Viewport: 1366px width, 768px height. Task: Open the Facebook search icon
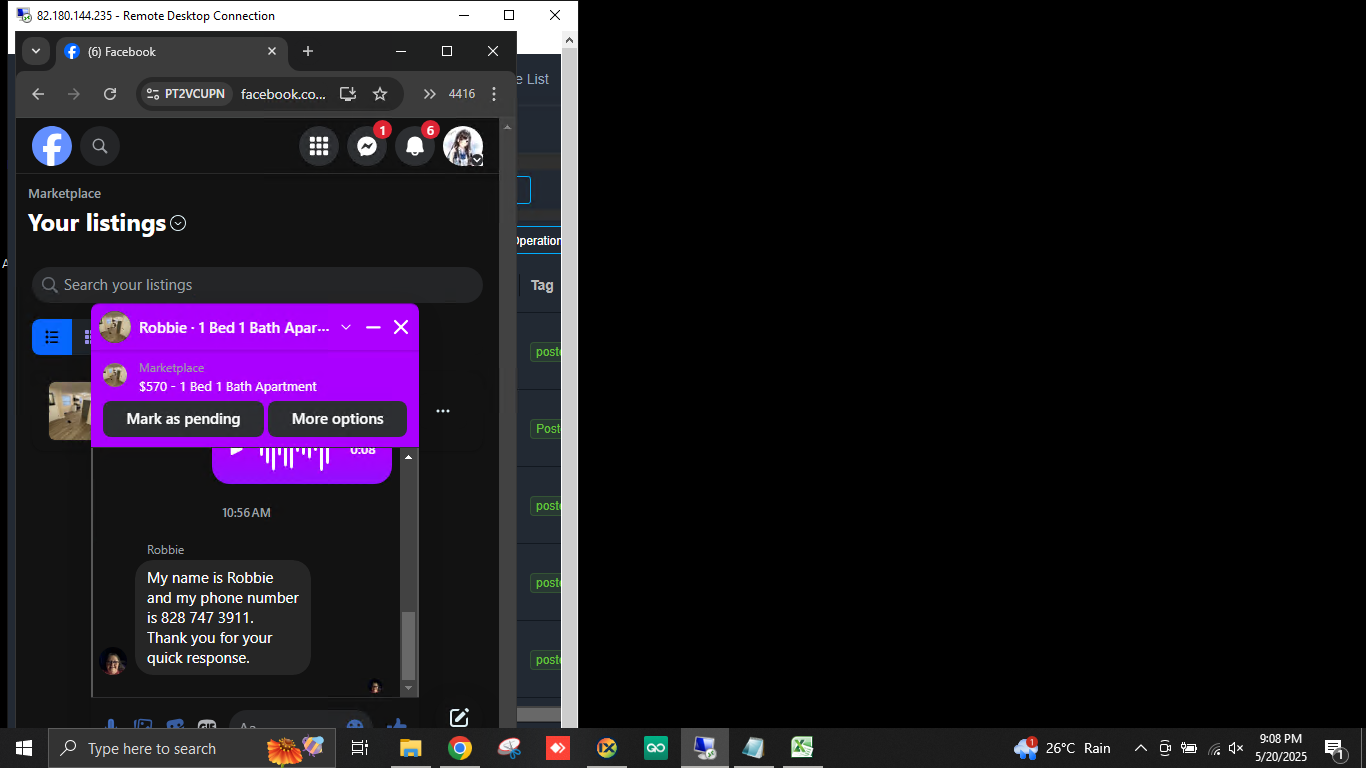100,147
